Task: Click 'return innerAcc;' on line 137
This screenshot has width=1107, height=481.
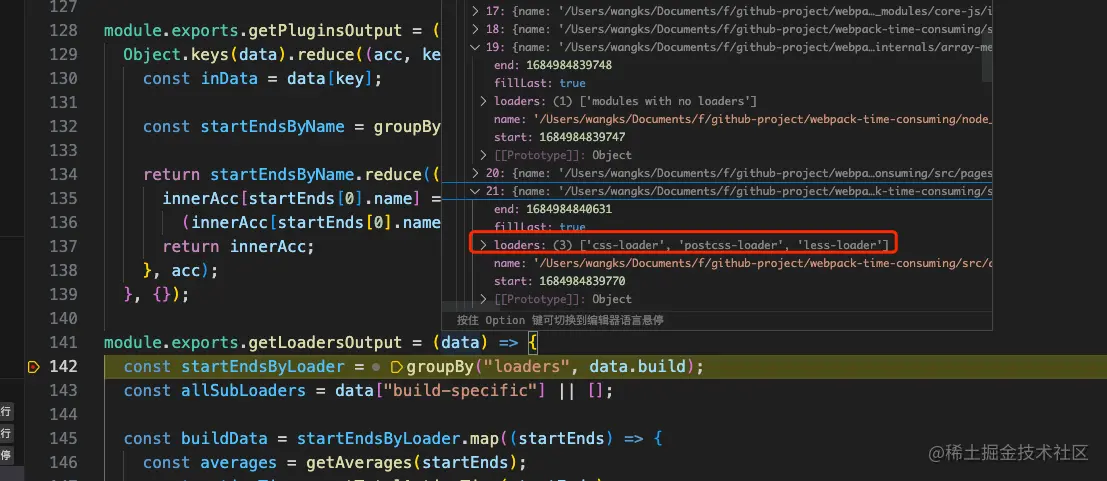Action: (238, 247)
